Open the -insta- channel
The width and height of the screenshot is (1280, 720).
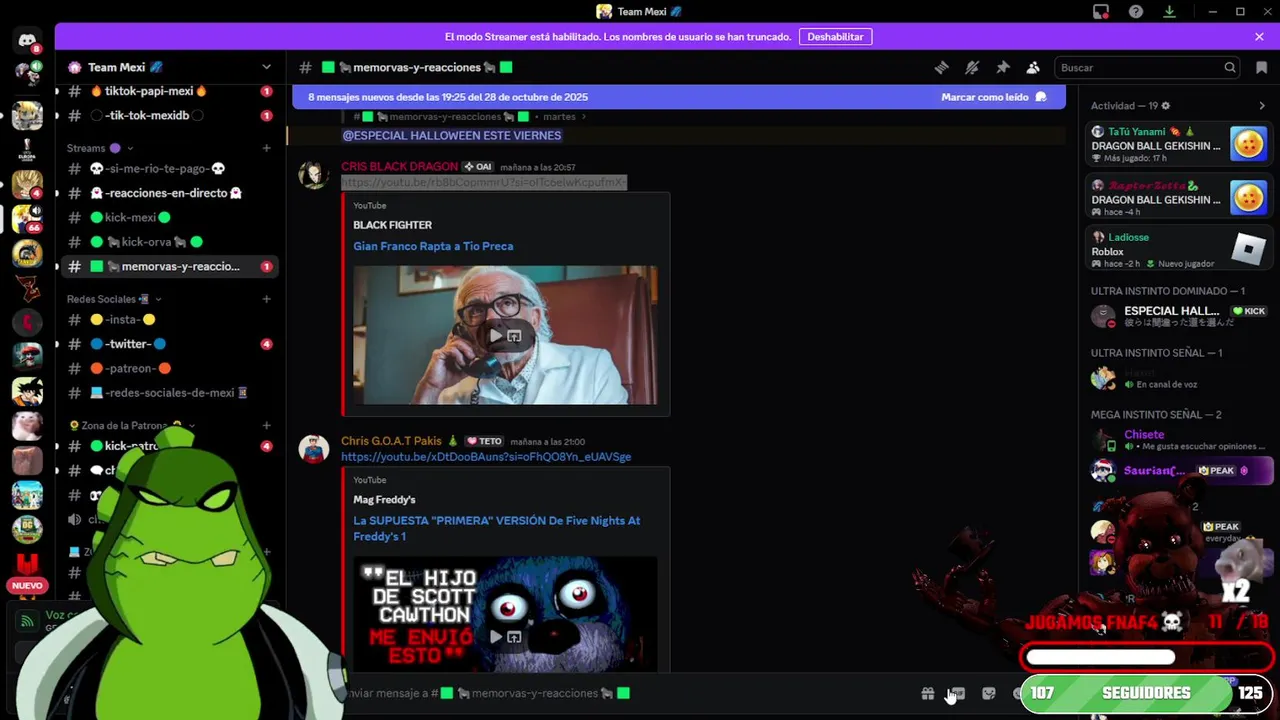pyautogui.click(x=170, y=319)
